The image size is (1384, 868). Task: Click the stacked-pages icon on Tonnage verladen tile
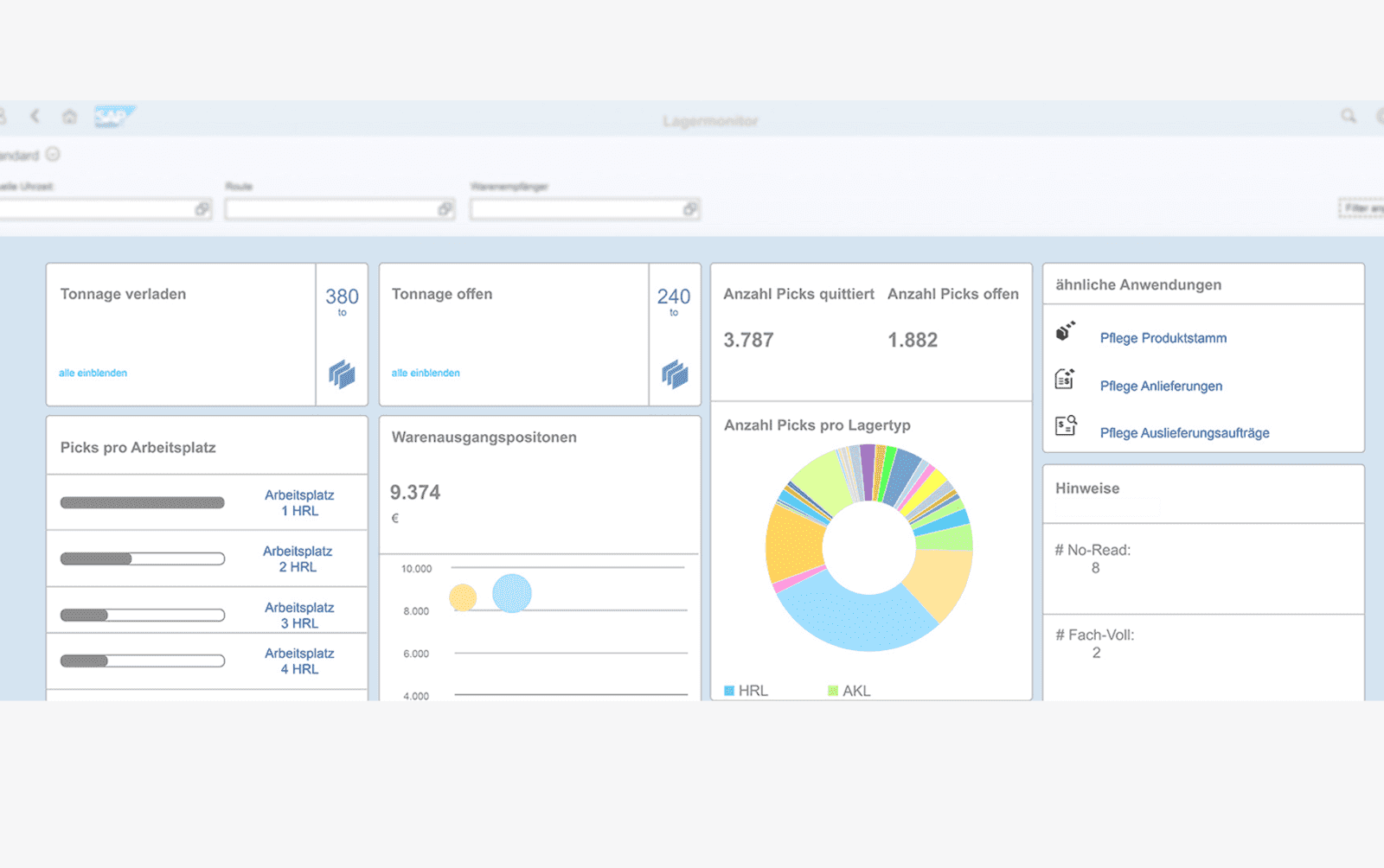click(x=342, y=374)
